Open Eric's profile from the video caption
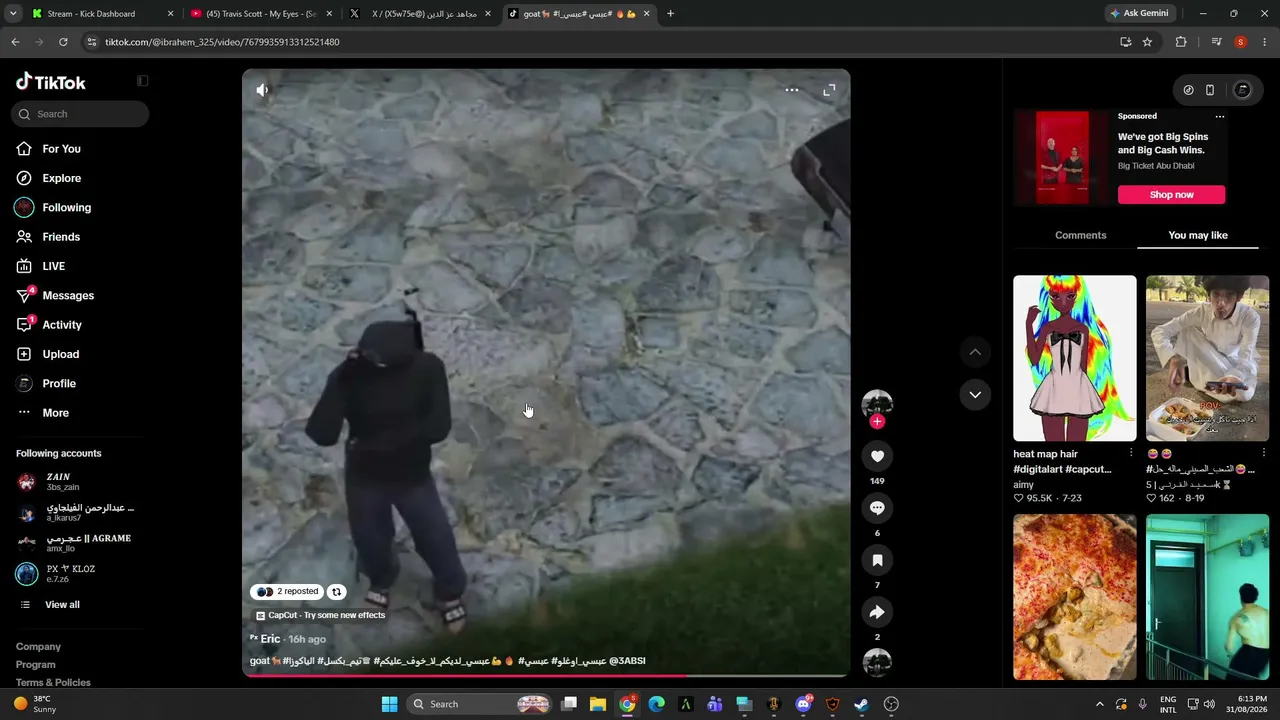The image size is (1280, 720). pyautogui.click(x=270, y=639)
